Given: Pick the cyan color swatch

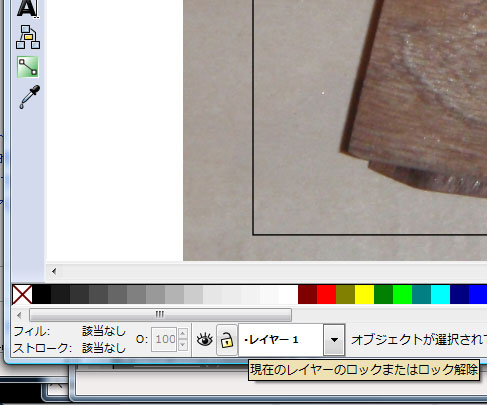Looking at the screenshot, I should pyautogui.click(x=440, y=295).
